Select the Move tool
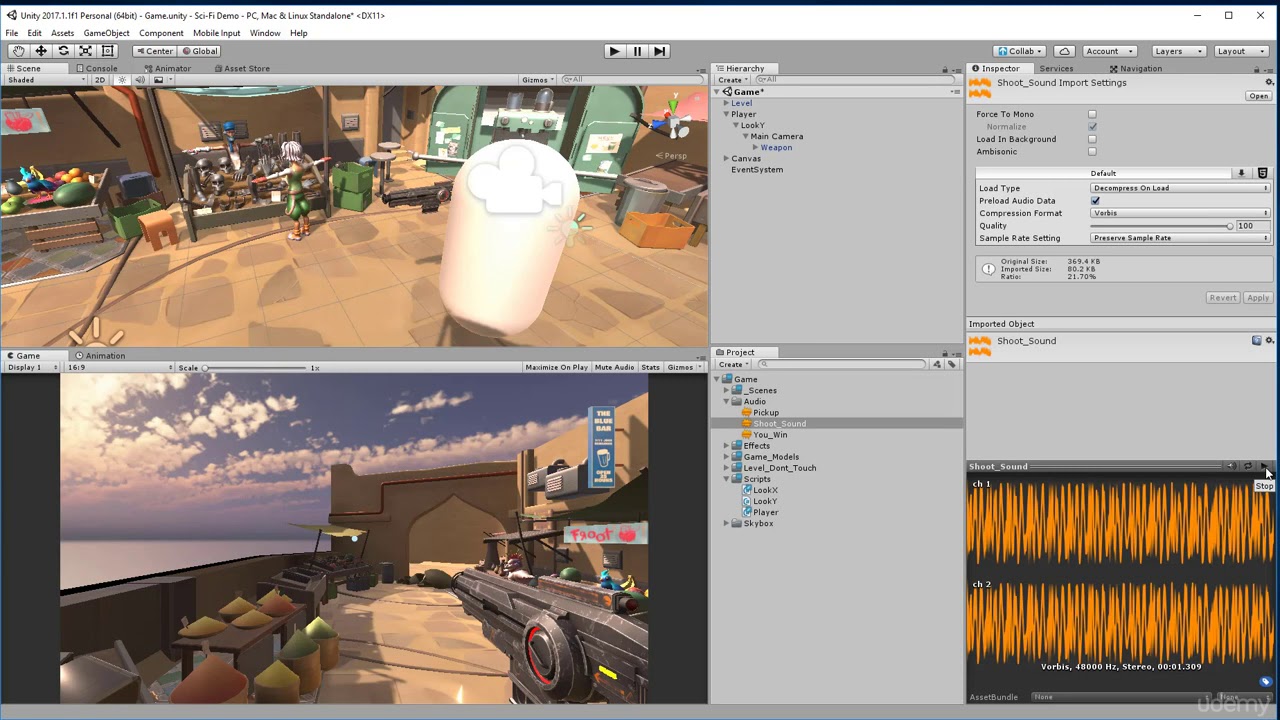Viewport: 1280px width, 720px height. (41, 51)
